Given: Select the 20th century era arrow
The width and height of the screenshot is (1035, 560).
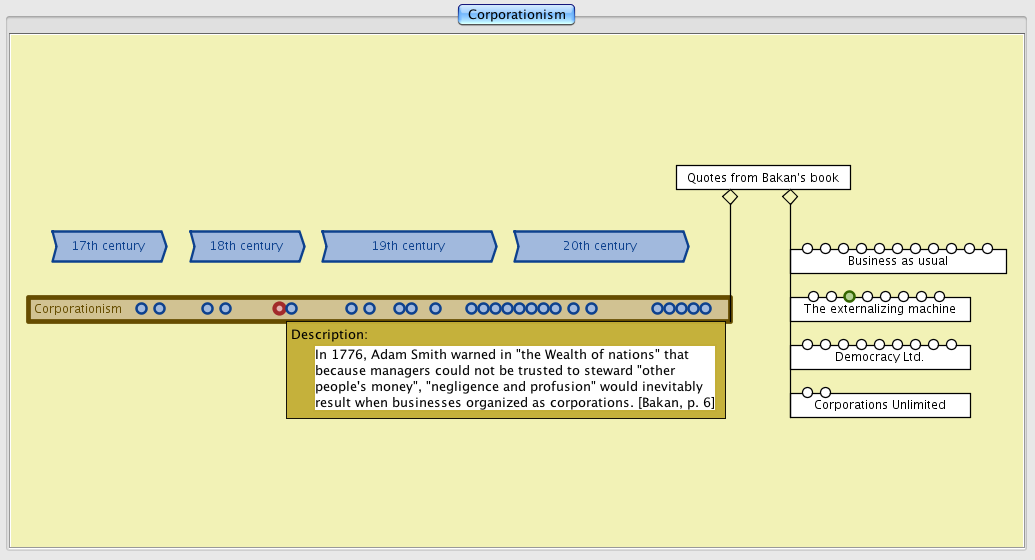Looking at the screenshot, I should point(600,246).
